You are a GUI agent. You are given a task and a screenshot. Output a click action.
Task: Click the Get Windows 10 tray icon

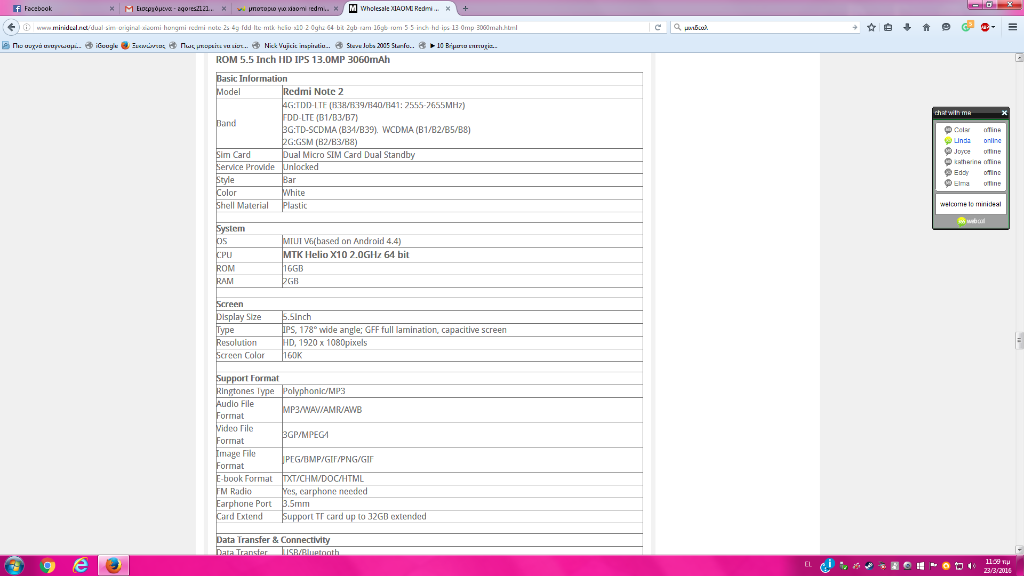point(921,566)
